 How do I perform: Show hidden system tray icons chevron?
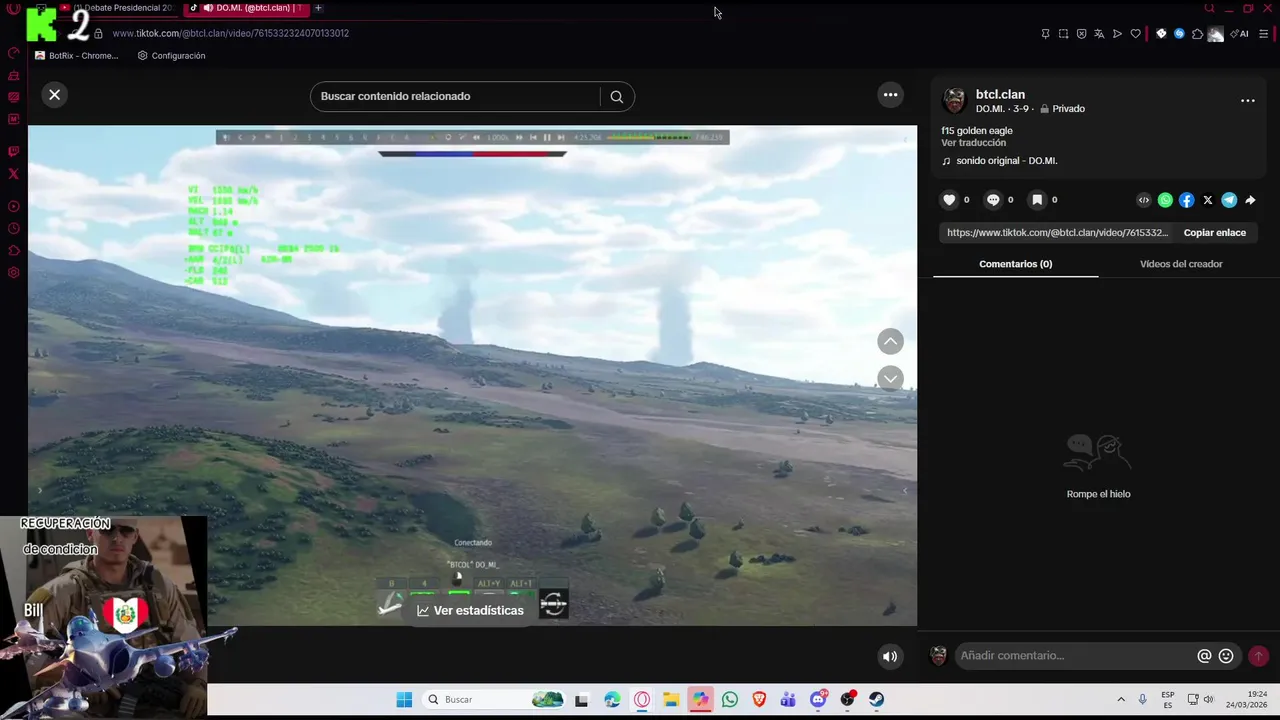click(x=1121, y=699)
